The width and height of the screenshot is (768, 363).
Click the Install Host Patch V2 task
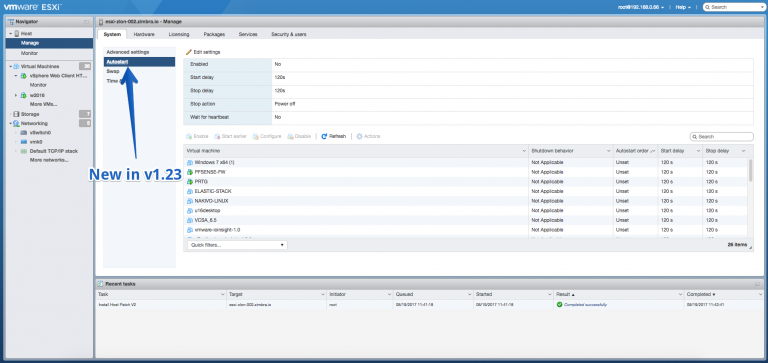(x=116, y=304)
